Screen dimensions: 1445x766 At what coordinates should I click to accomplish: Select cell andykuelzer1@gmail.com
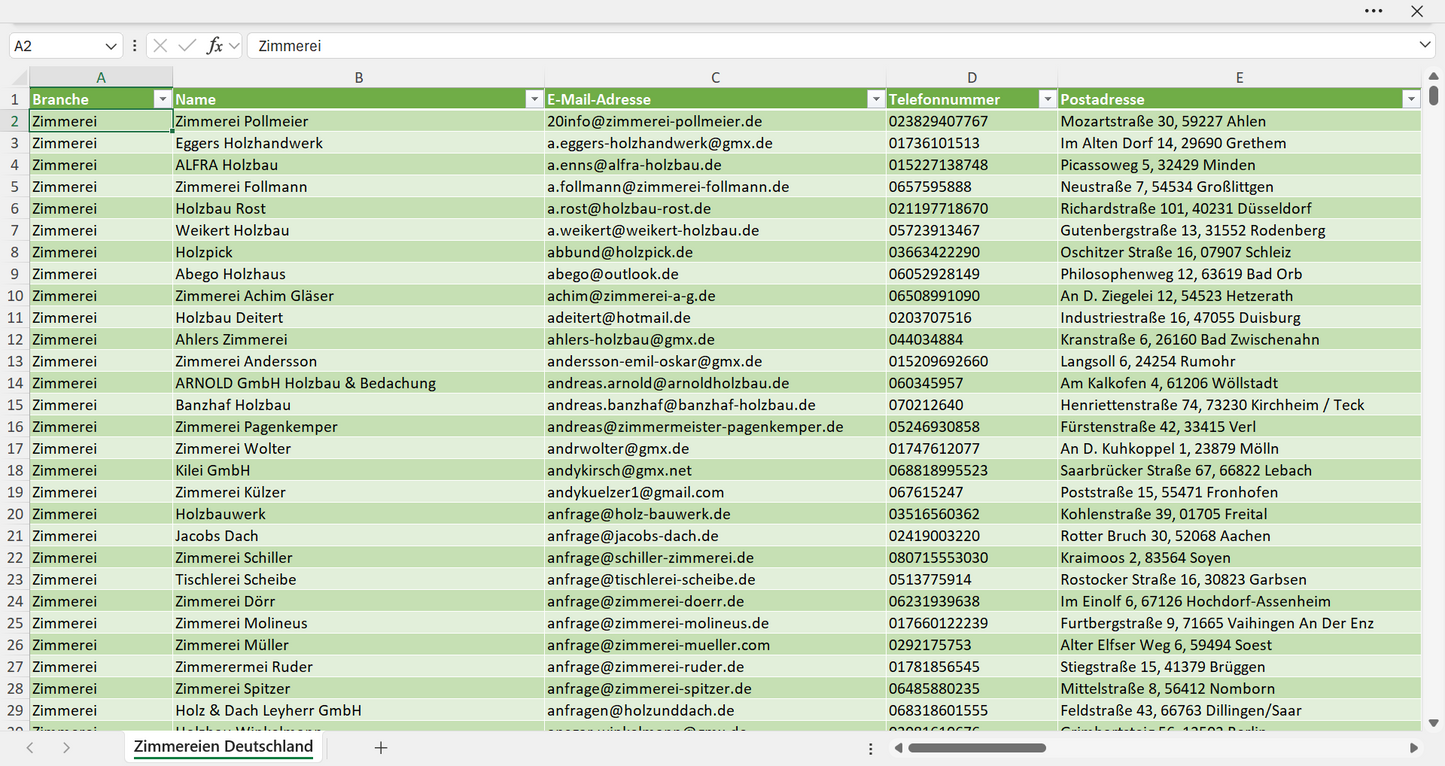(x=715, y=492)
